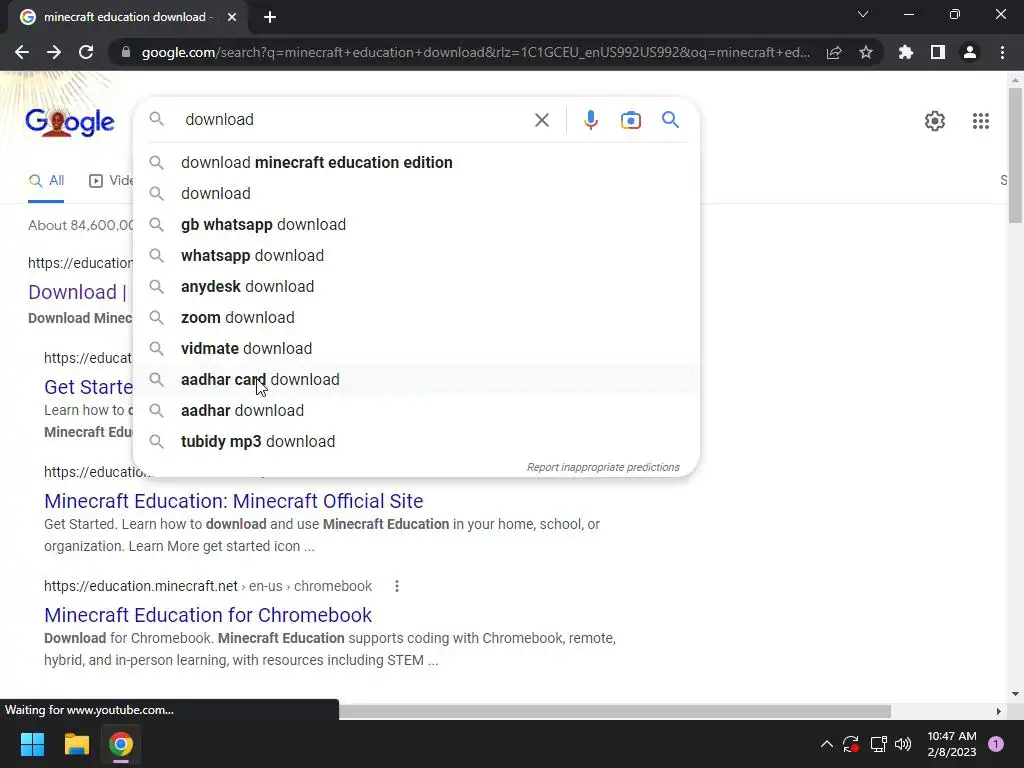
Task: Click the scroll down arrow
Action: 1015,694
